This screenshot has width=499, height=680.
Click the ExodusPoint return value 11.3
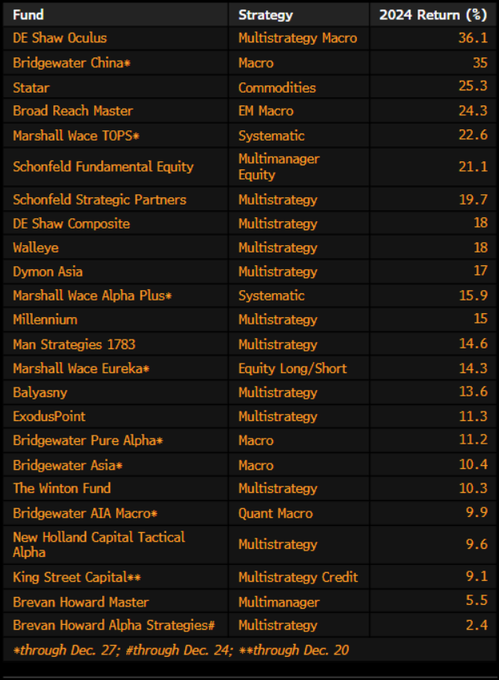coord(473,416)
